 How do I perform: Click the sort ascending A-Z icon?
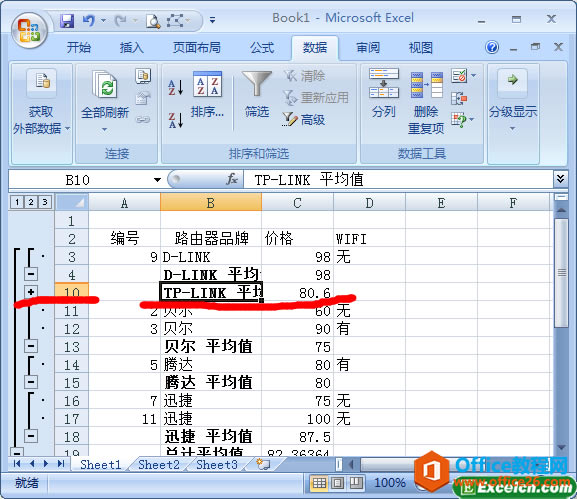(x=176, y=87)
